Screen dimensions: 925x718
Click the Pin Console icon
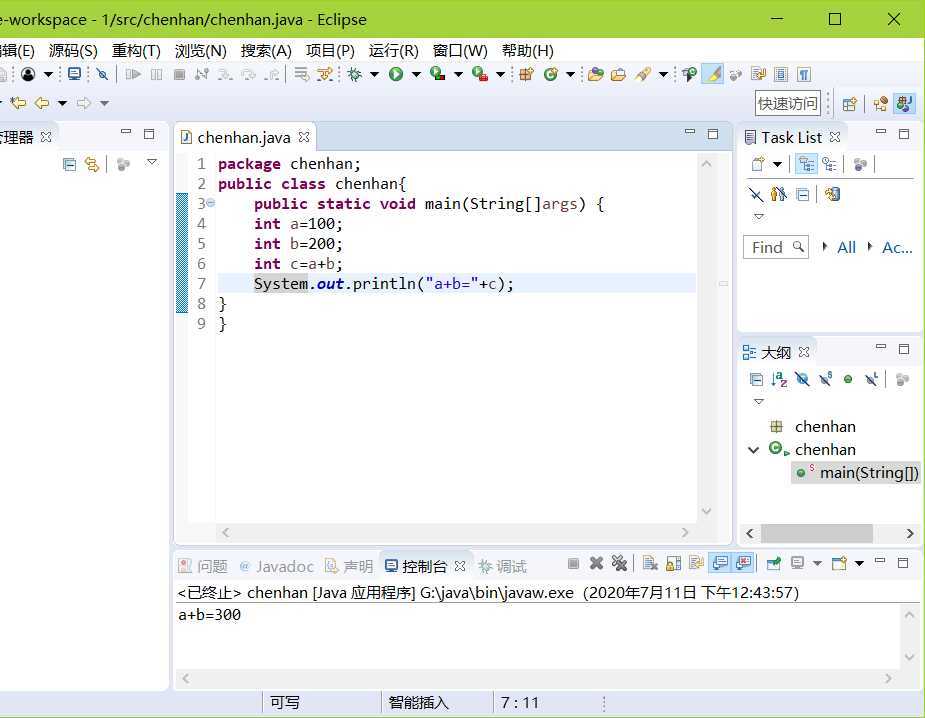pos(773,563)
